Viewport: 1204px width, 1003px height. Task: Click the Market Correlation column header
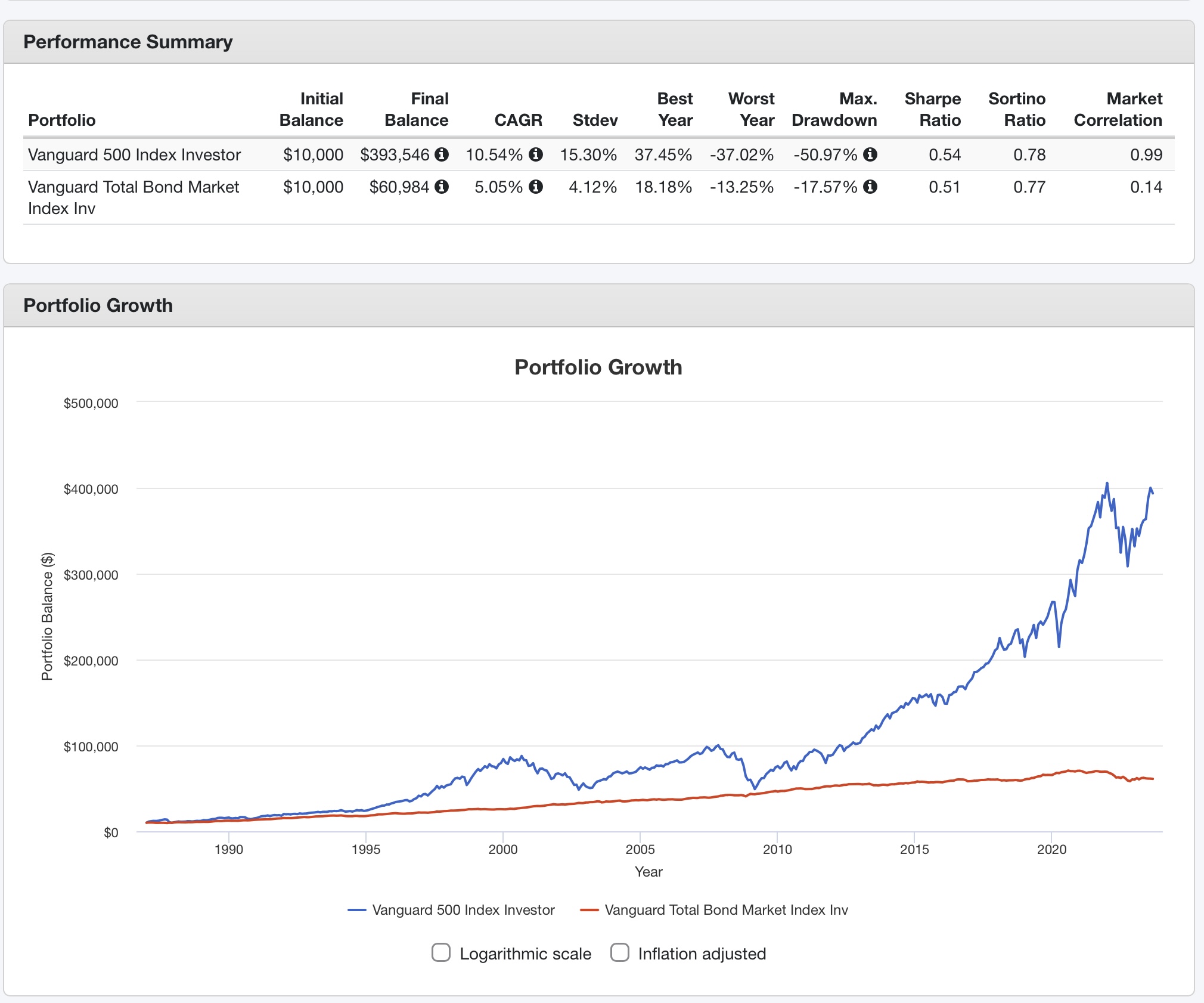coord(1118,109)
